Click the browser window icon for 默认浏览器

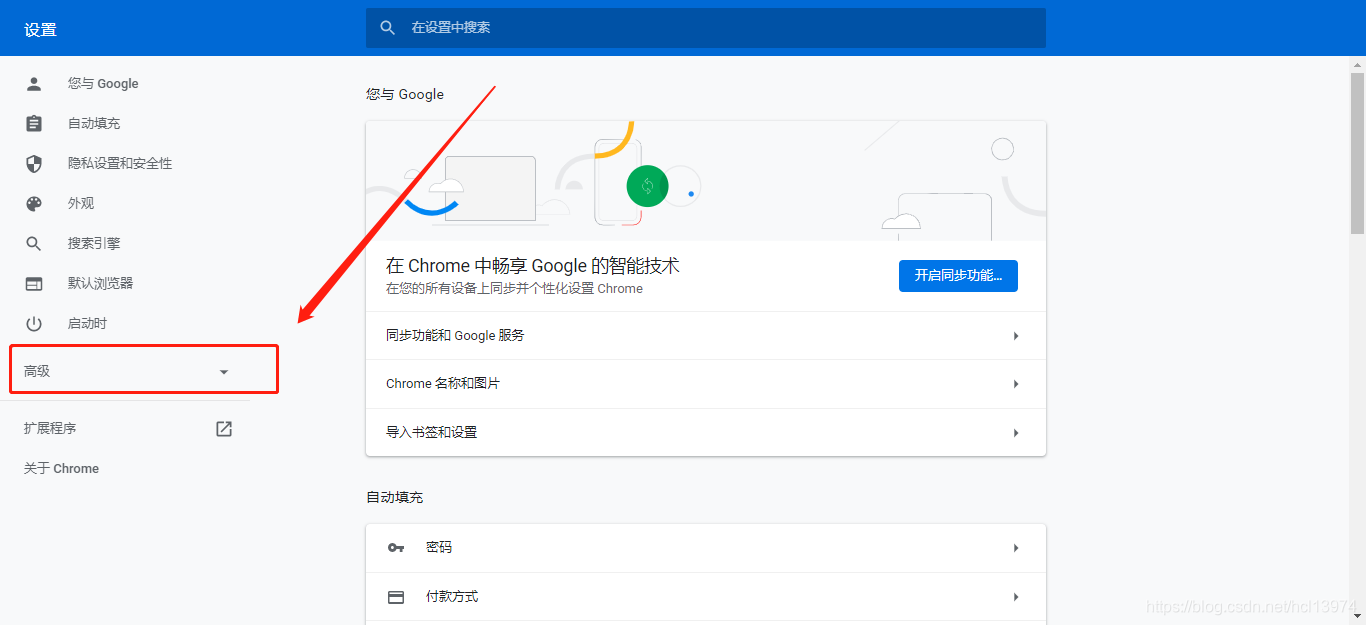(x=34, y=283)
